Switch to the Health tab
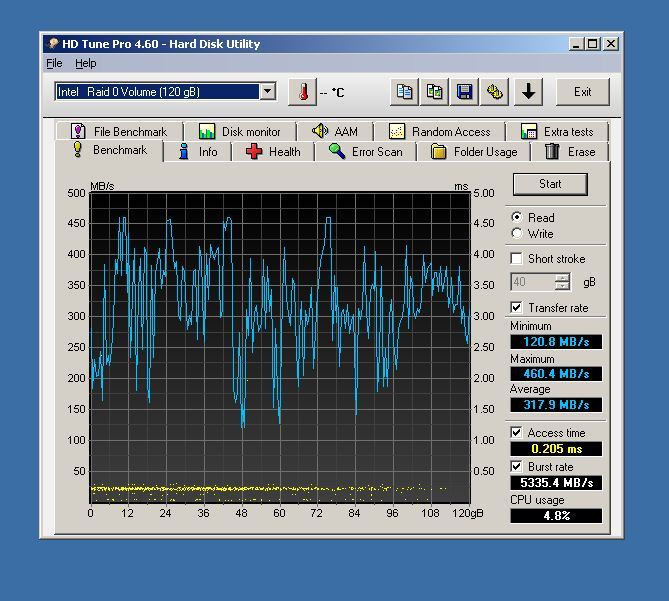 tap(273, 152)
